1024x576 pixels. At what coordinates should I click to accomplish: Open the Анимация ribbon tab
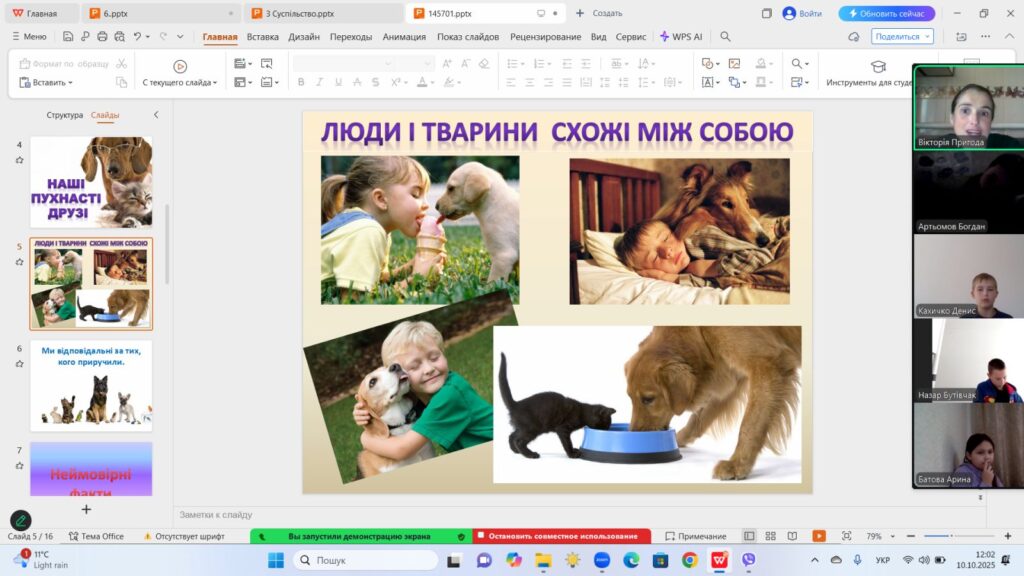403,36
